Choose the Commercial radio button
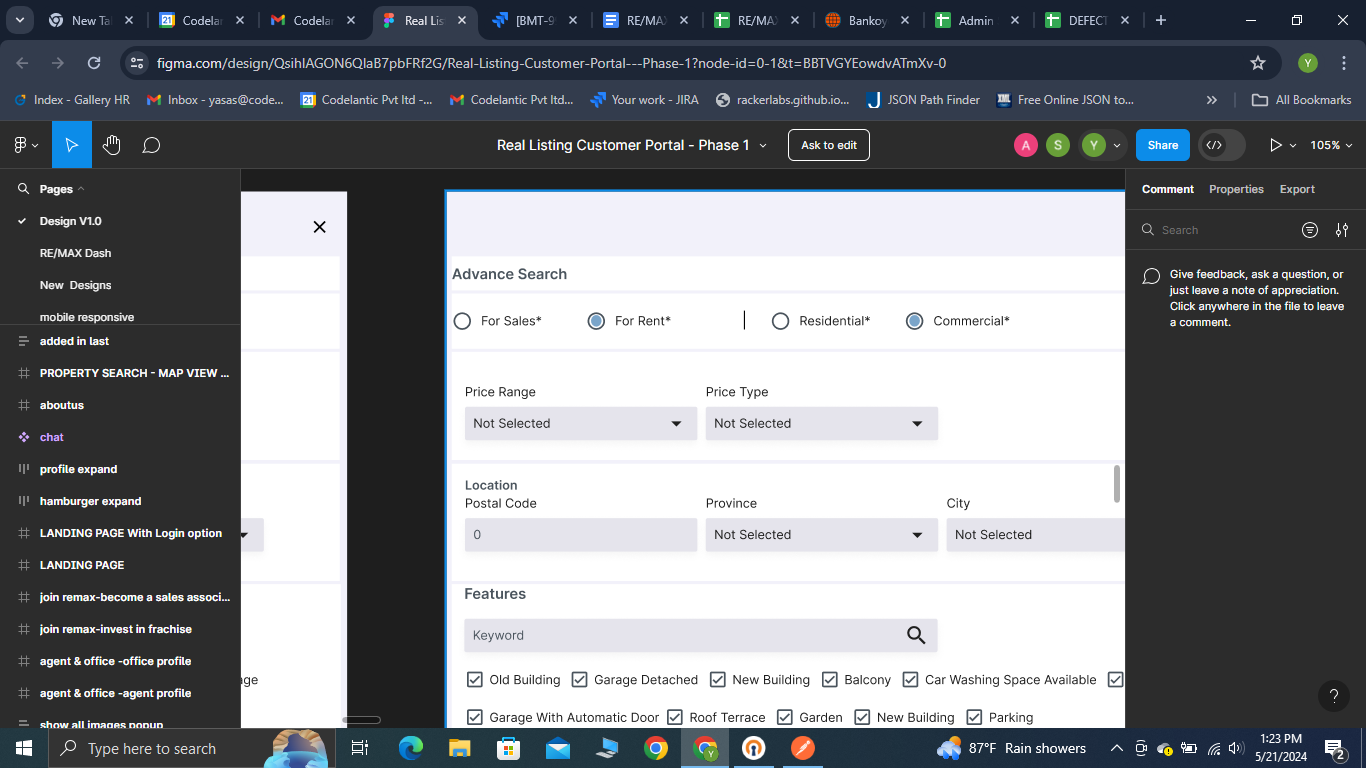1366x768 pixels. click(x=914, y=321)
